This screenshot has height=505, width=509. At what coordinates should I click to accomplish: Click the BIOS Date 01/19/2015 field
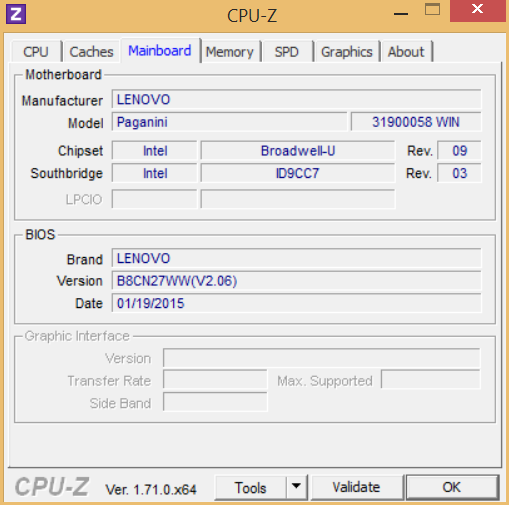(x=296, y=303)
